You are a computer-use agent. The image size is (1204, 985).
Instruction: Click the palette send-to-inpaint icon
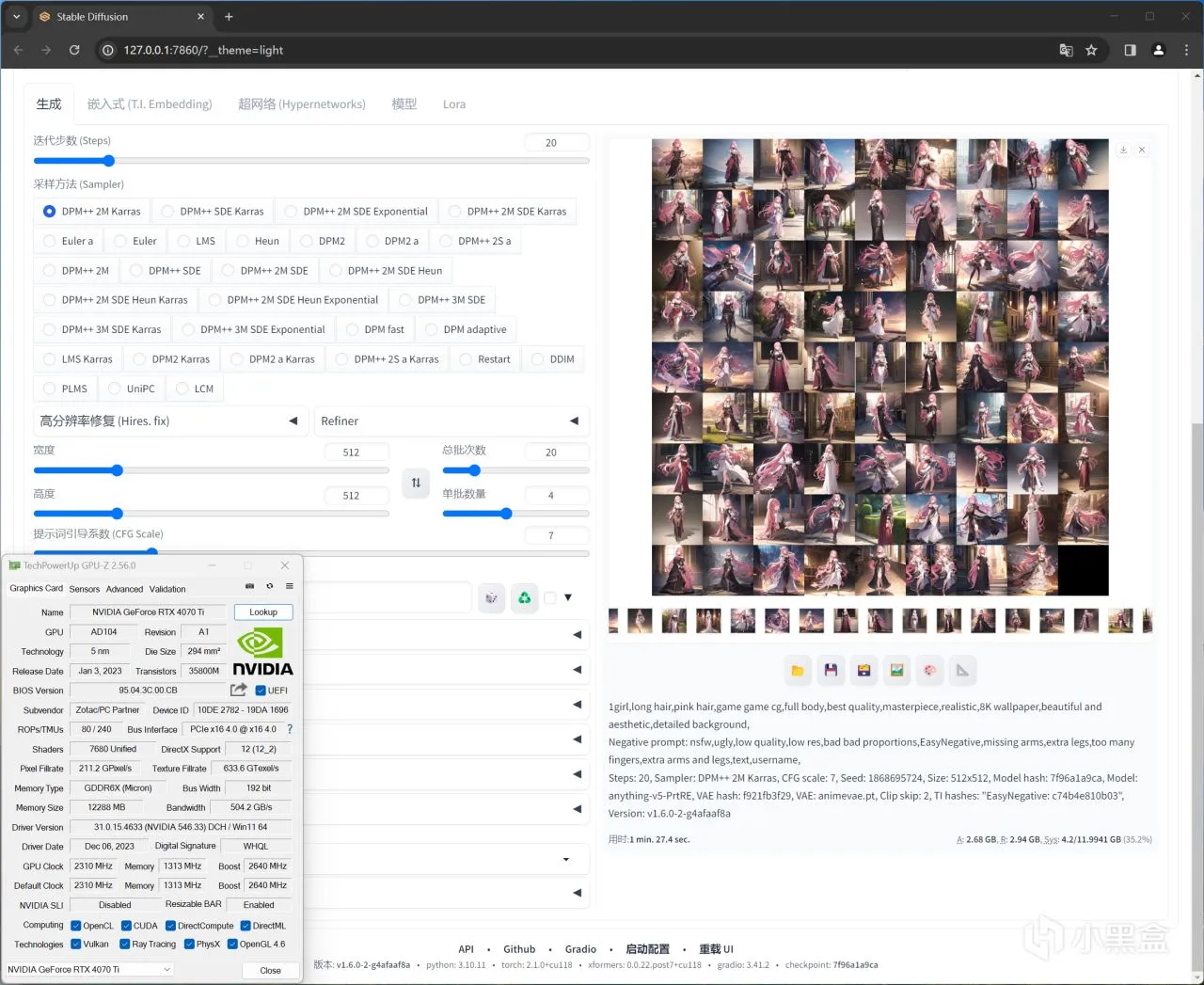(x=929, y=671)
